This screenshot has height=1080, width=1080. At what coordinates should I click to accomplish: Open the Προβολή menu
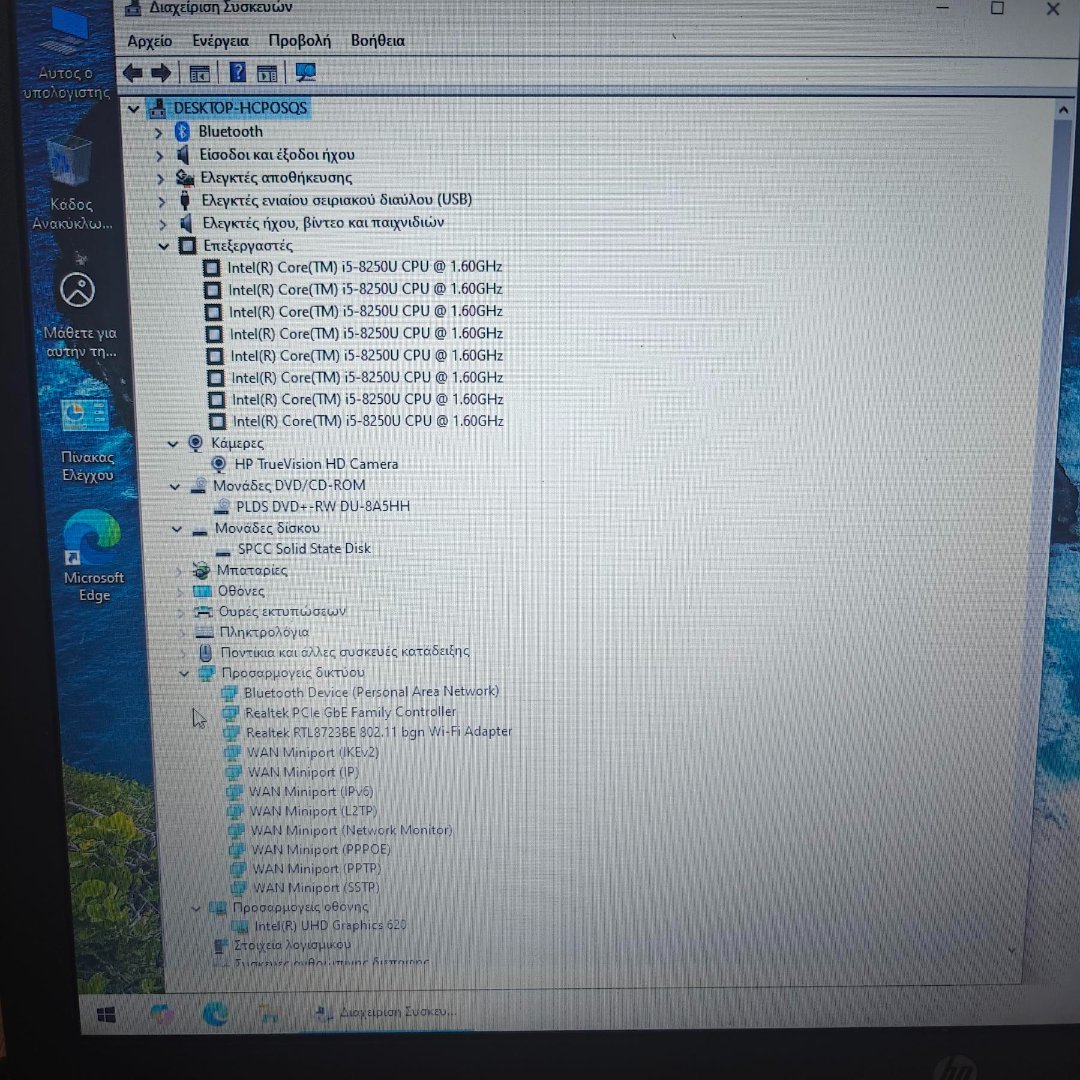point(300,41)
